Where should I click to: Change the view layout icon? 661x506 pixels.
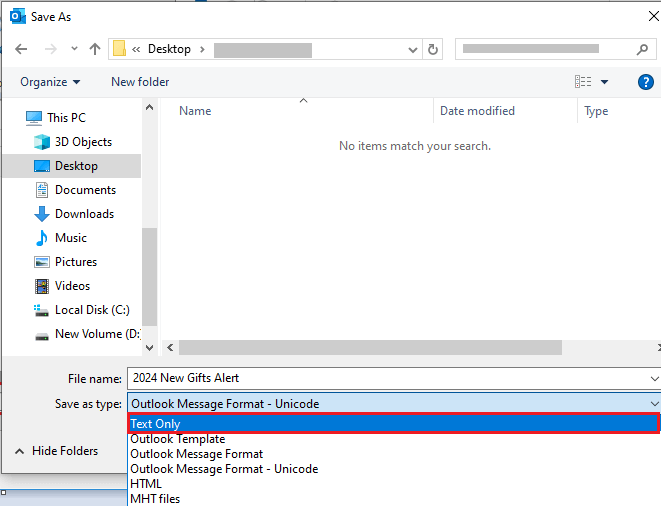pos(583,81)
